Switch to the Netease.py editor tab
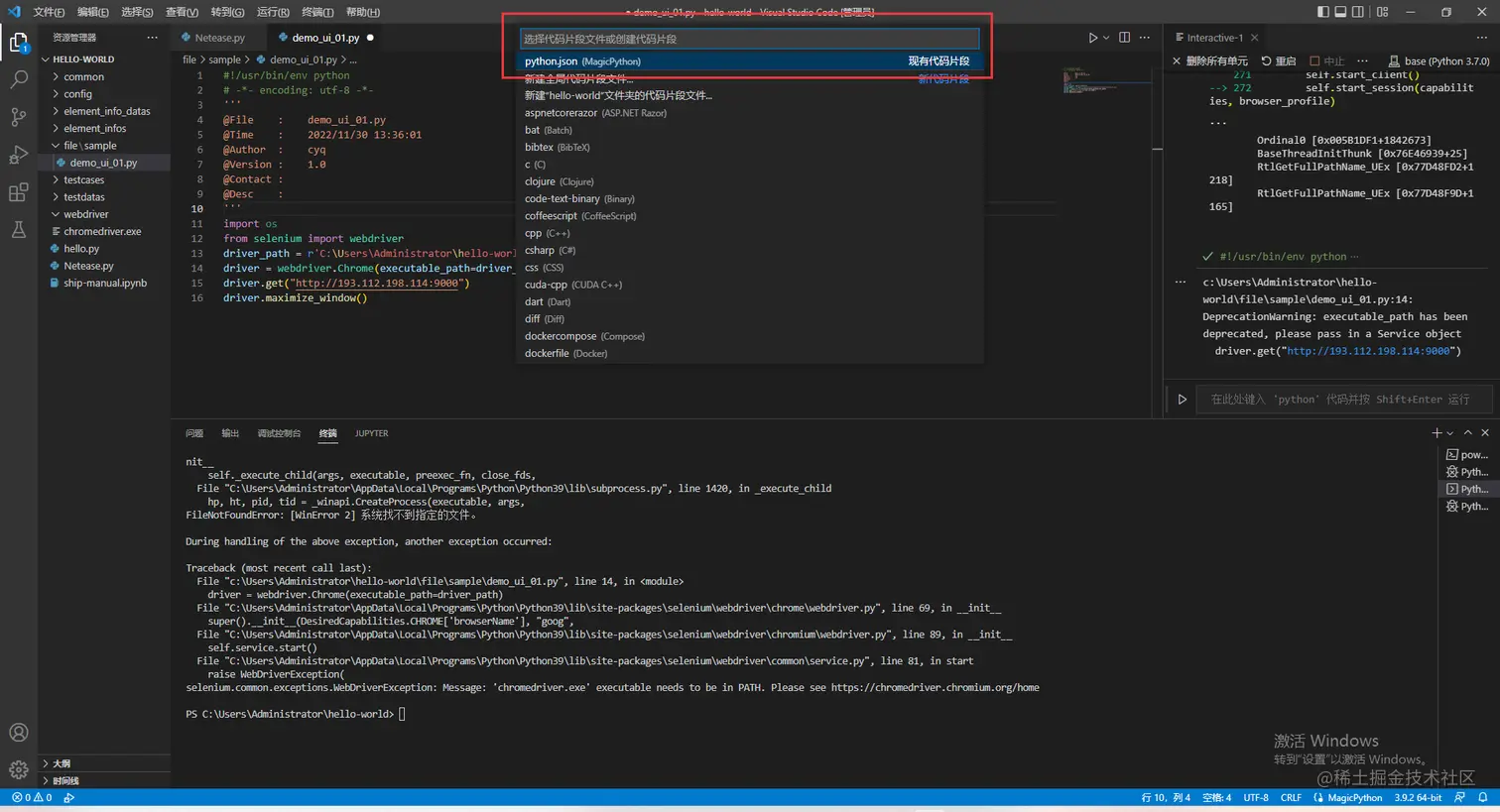 click(x=219, y=38)
